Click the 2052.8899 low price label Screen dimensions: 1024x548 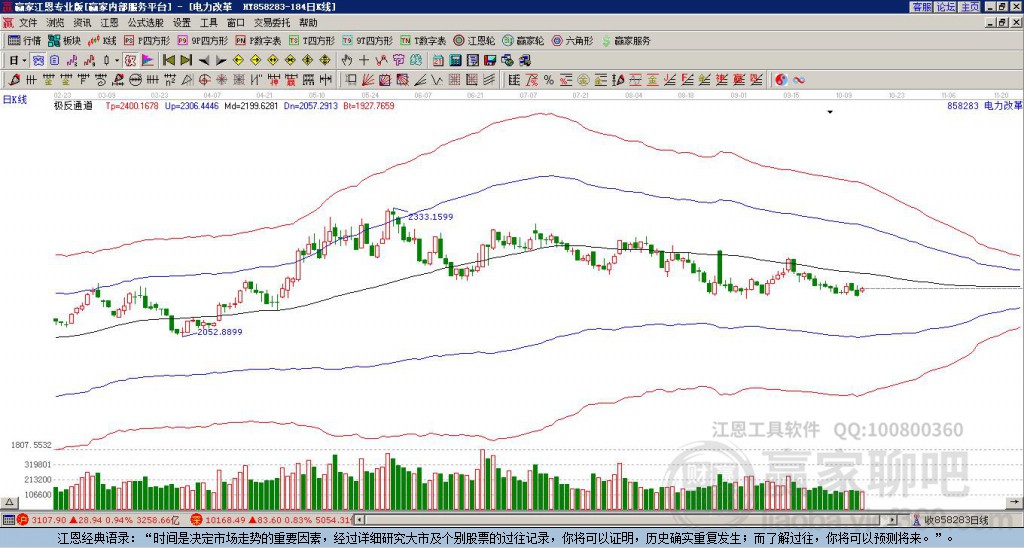coord(220,332)
